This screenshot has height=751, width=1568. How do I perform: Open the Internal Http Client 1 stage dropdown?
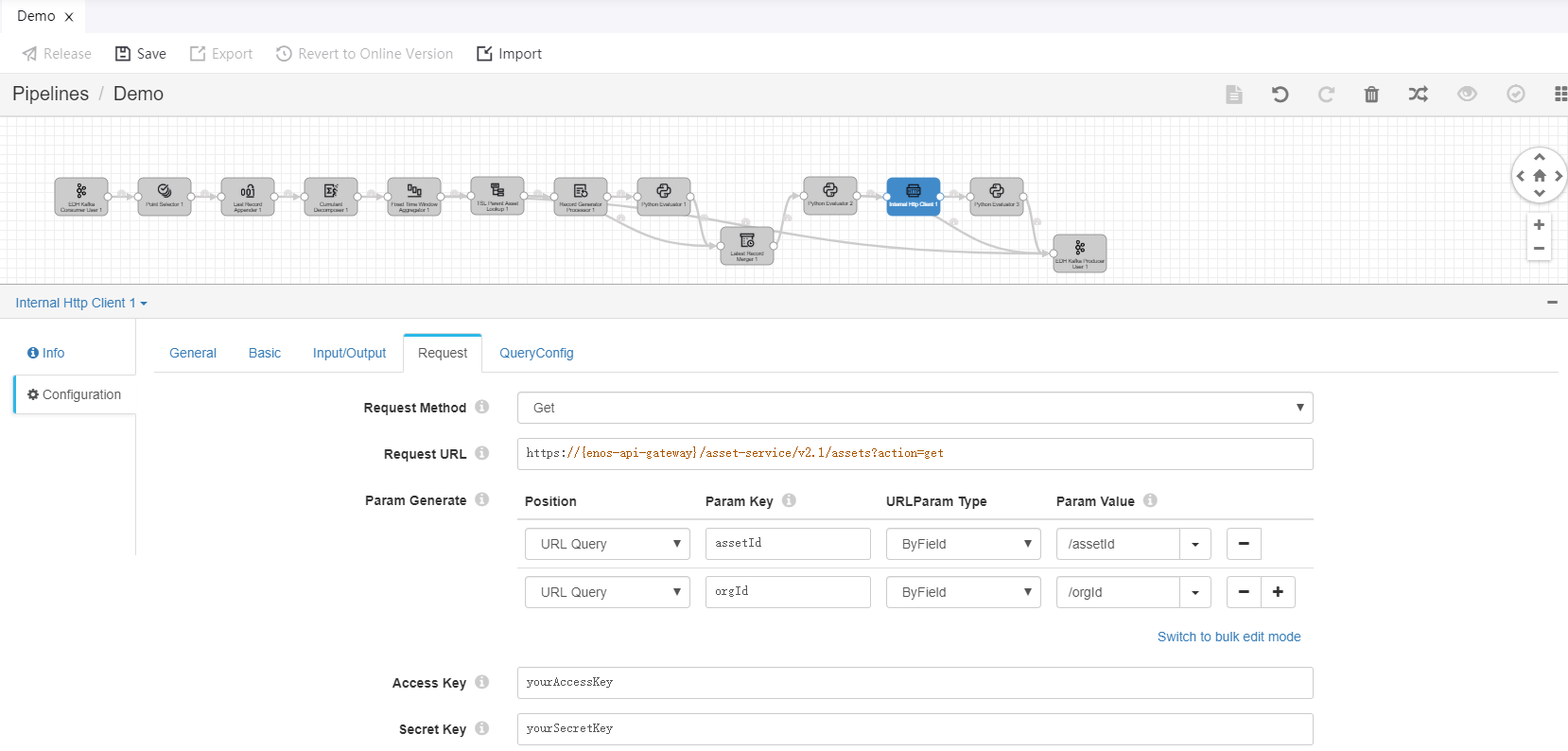click(81, 303)
